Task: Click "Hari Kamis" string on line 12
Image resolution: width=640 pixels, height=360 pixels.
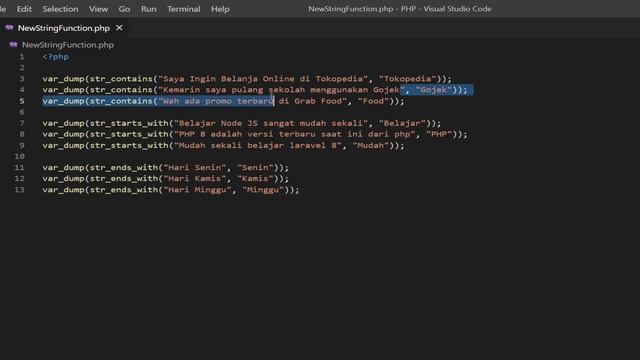Action: pos(195,179)
